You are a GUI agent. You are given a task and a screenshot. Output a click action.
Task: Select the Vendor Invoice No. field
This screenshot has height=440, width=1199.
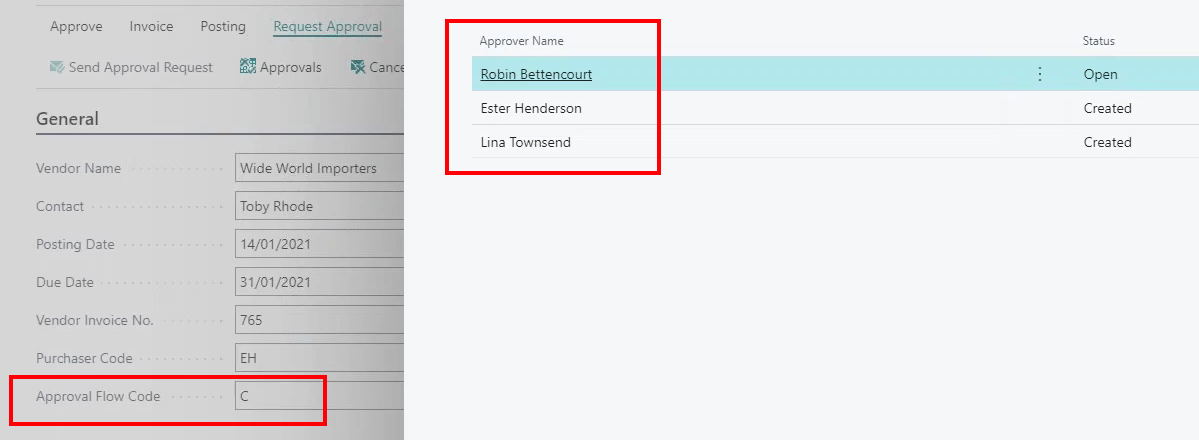click(320, 320)
